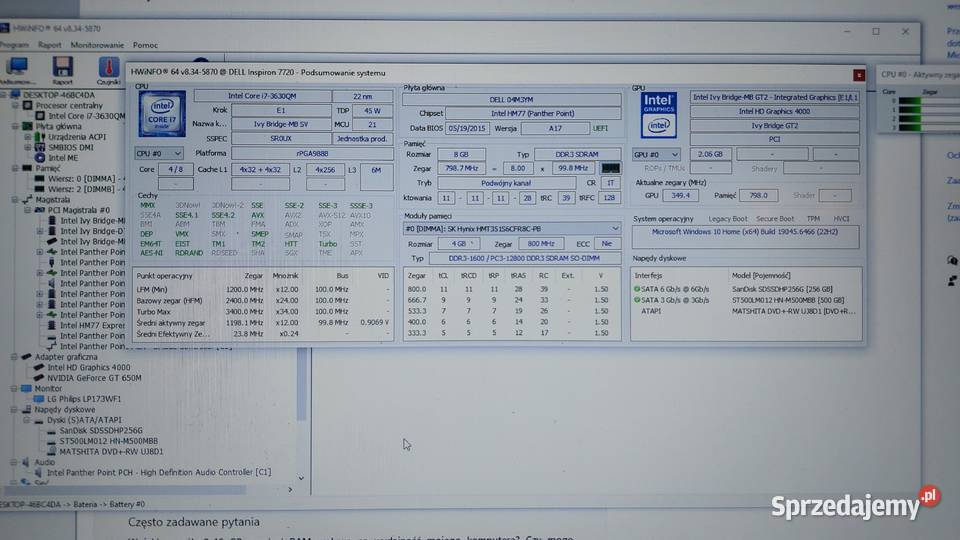
Task: Collapse the Dyski (S)ATA/ATAPI expander
Action: point(26,420)
